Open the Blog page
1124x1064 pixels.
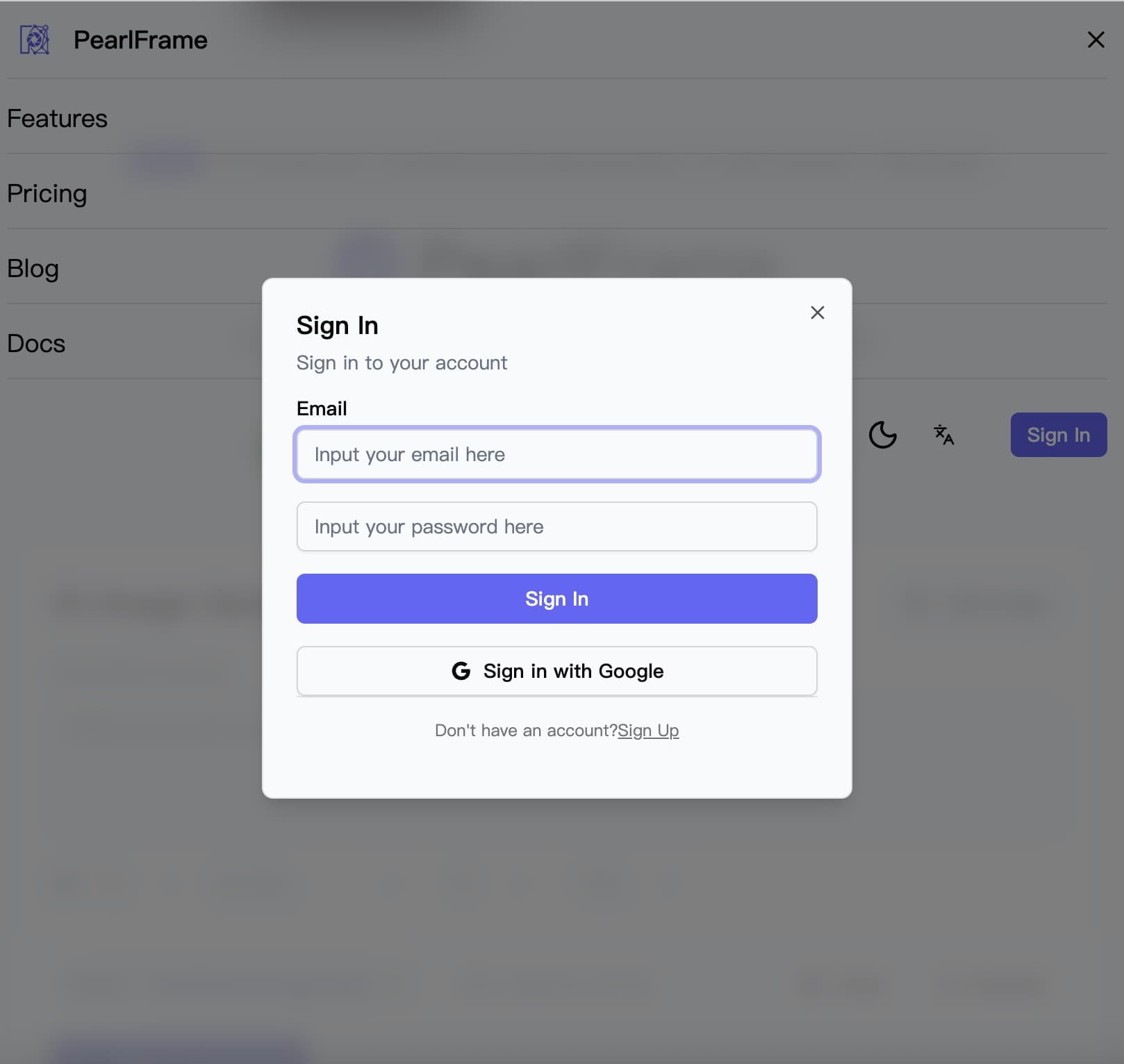pyautogui.click(x=32, y=268)
